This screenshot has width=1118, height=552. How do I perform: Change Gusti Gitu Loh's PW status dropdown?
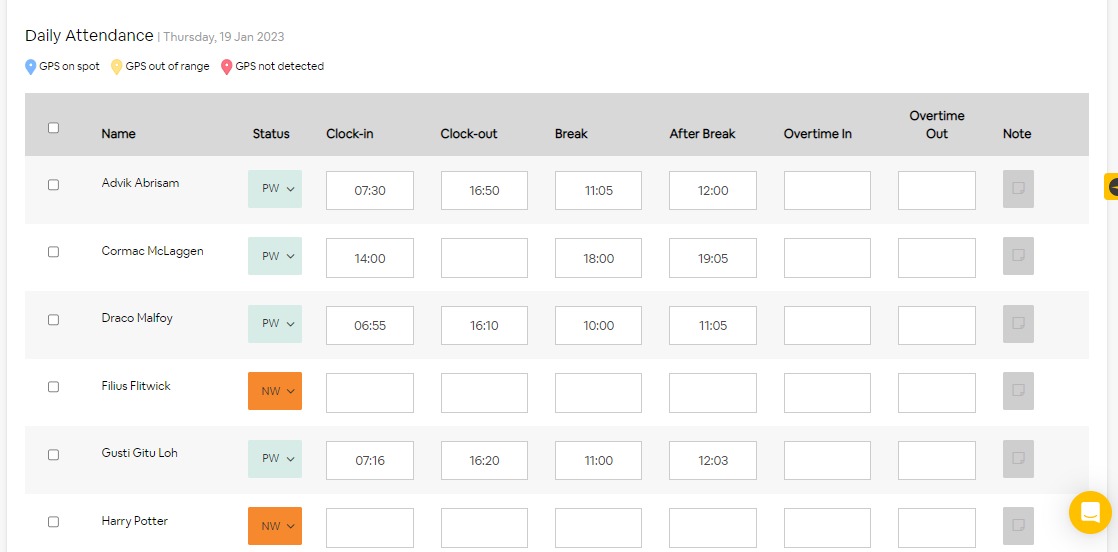pyautogui.click(x=275, y=459)
